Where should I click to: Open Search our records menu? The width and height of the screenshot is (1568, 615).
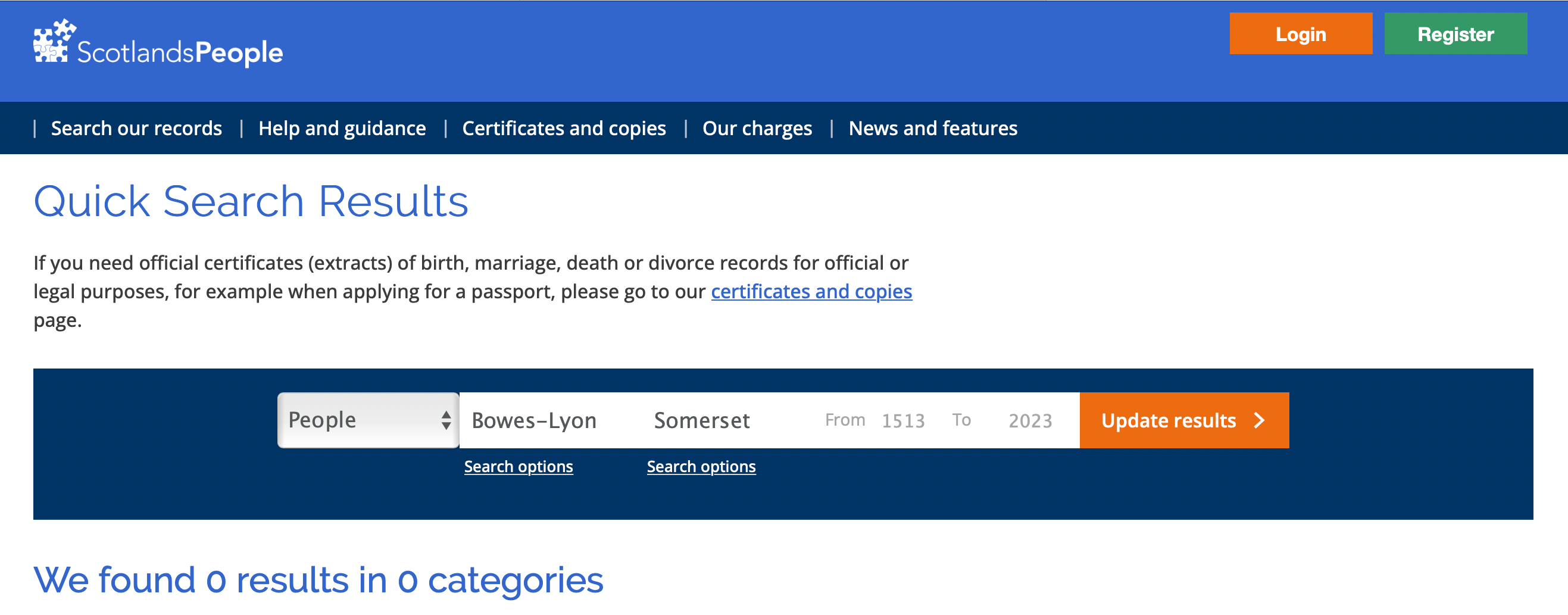pos(136,128)
